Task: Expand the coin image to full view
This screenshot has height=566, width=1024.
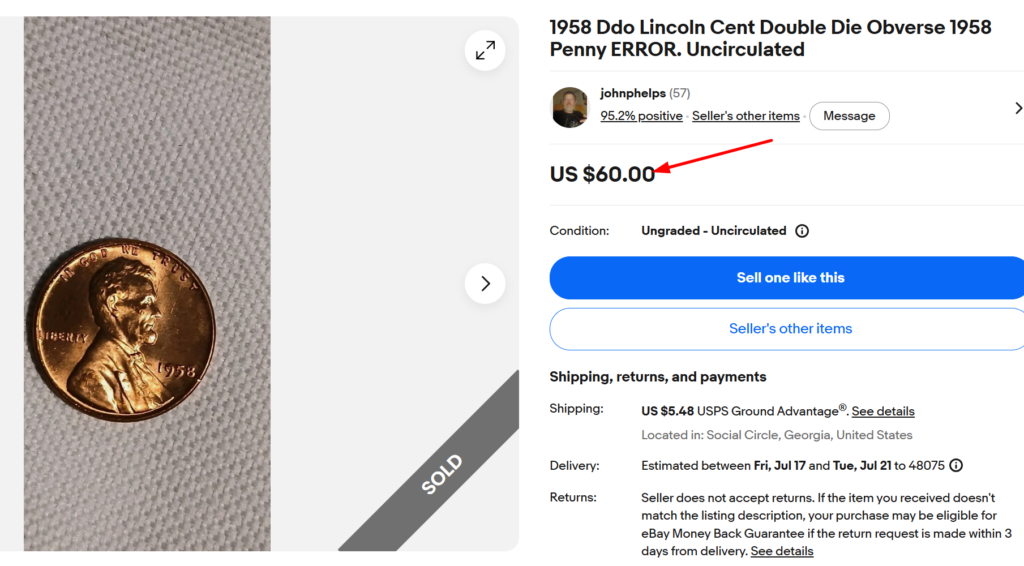Action: point(485,50)
